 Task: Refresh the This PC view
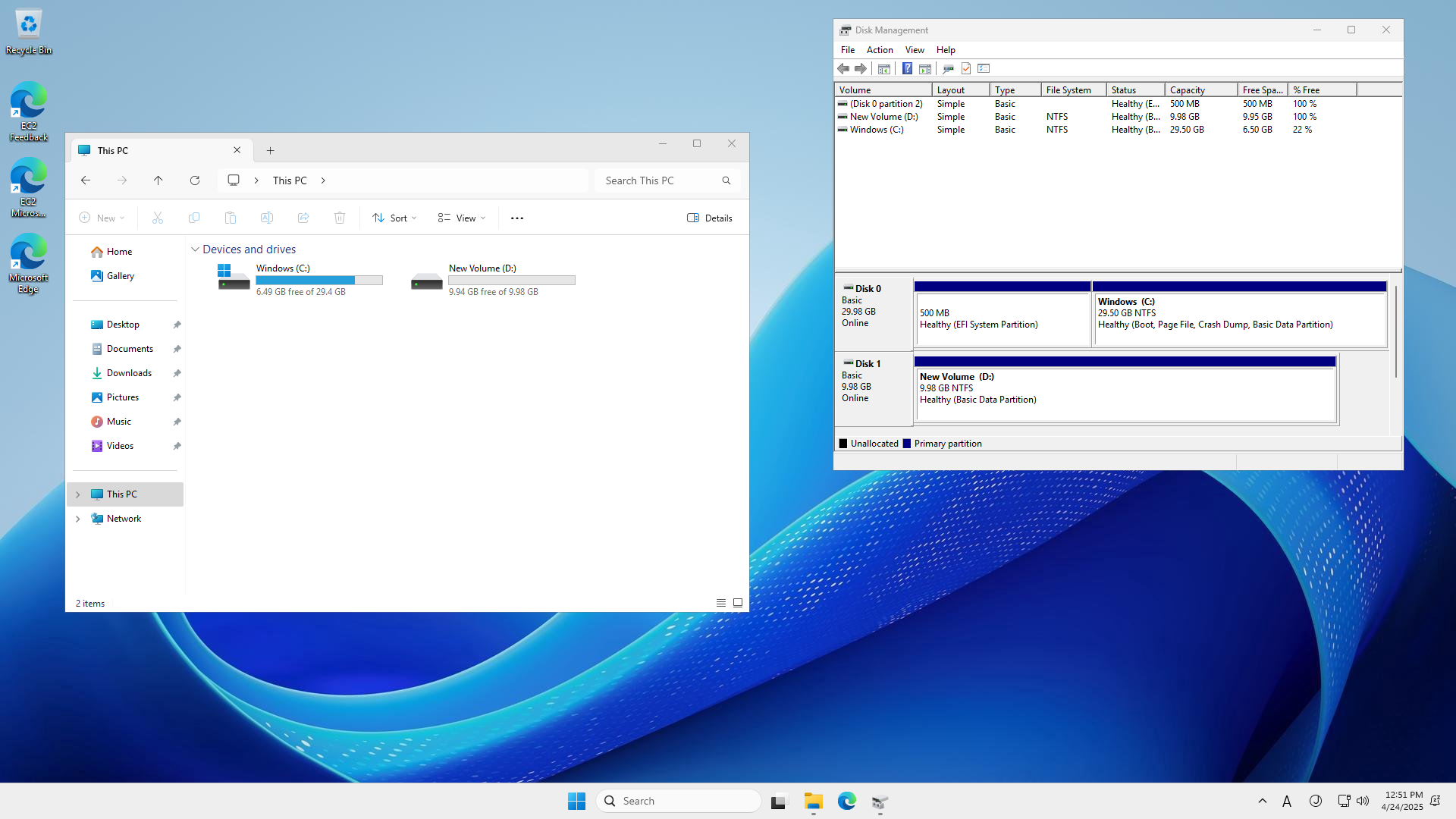click(x=195, y=180)
